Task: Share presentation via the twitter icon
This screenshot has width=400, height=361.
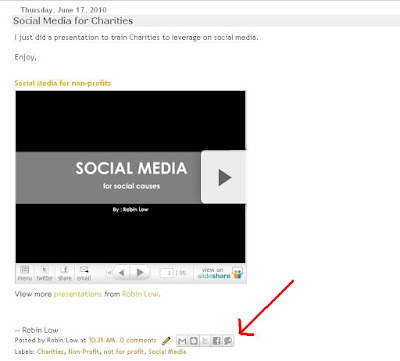Action: 44,273
